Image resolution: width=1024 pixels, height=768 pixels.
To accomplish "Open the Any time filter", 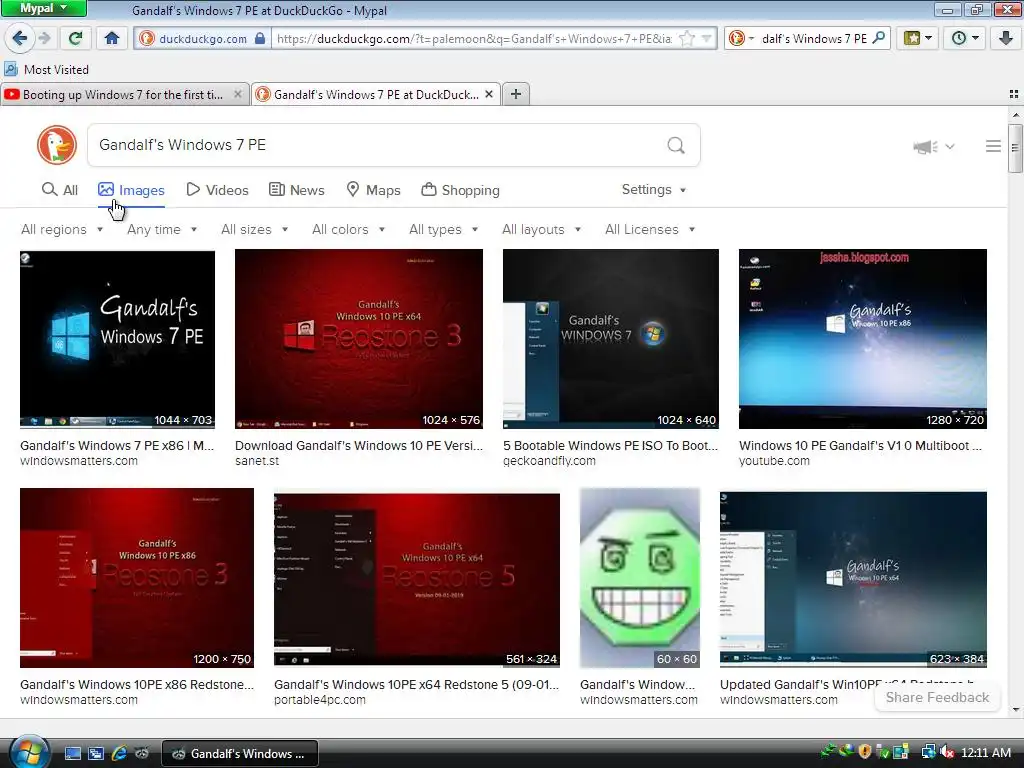I will [x=162, y=229].
